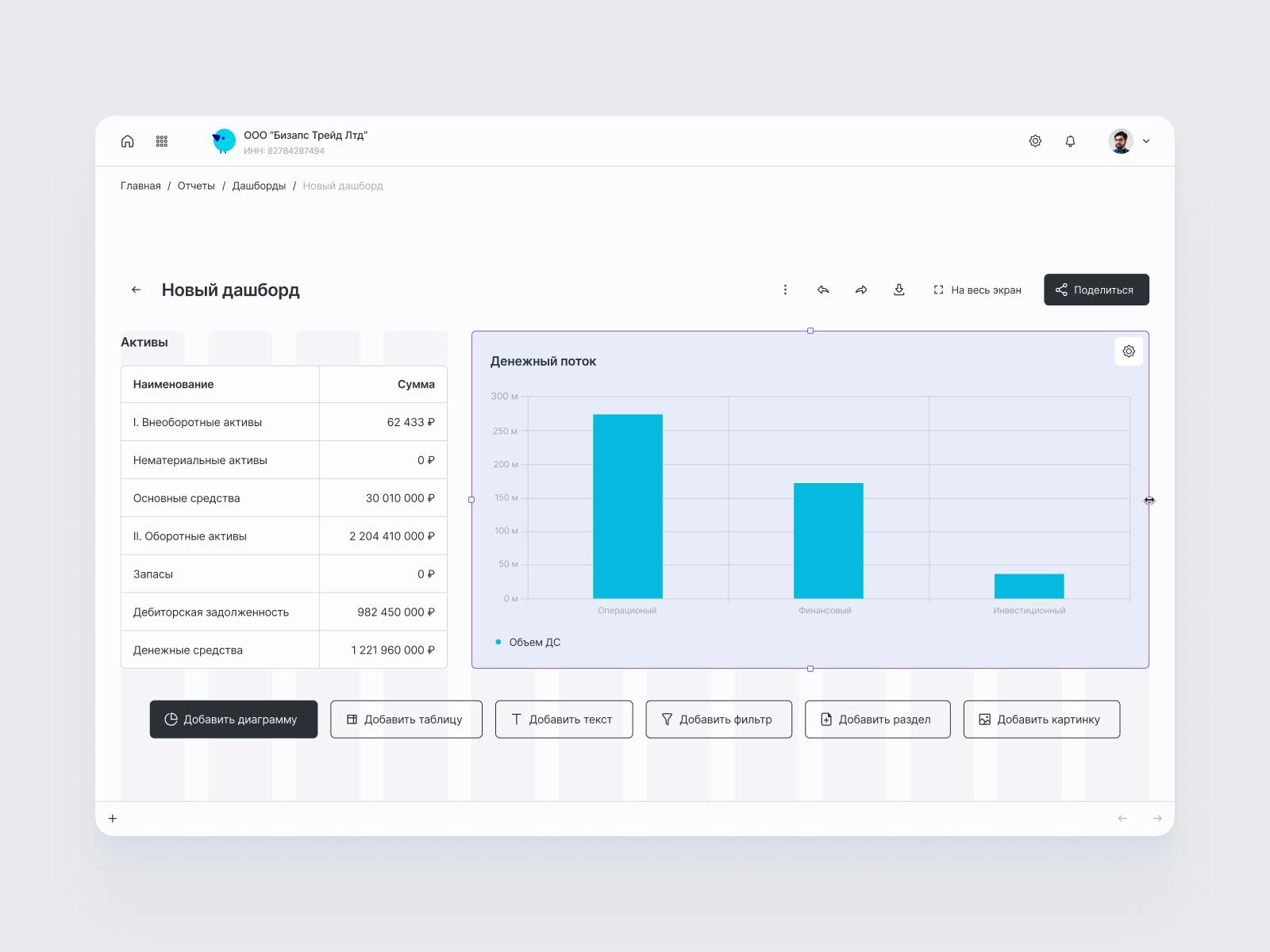Select the Финансовый bar in chart

click(x=829, y=540)
